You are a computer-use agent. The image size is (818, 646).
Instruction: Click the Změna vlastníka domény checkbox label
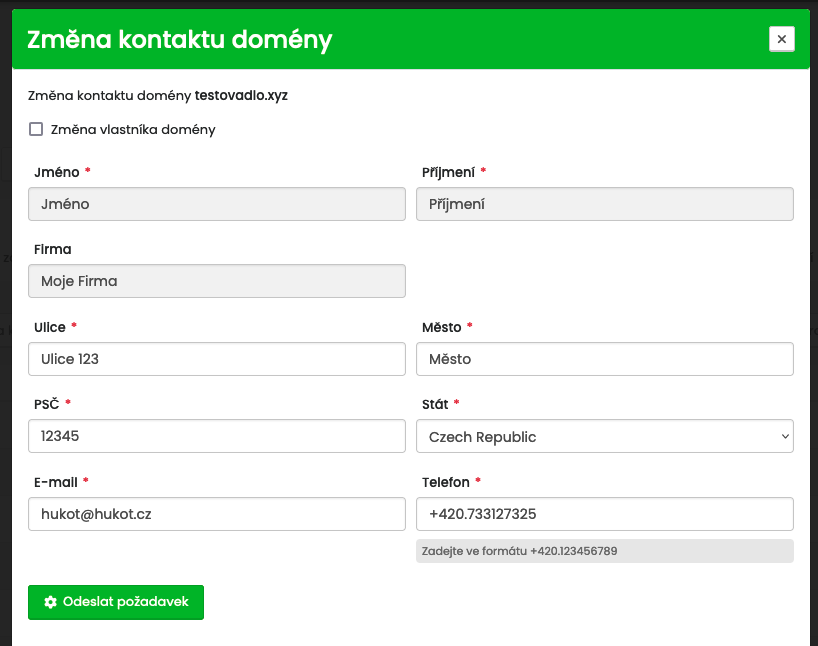point(133,129)
